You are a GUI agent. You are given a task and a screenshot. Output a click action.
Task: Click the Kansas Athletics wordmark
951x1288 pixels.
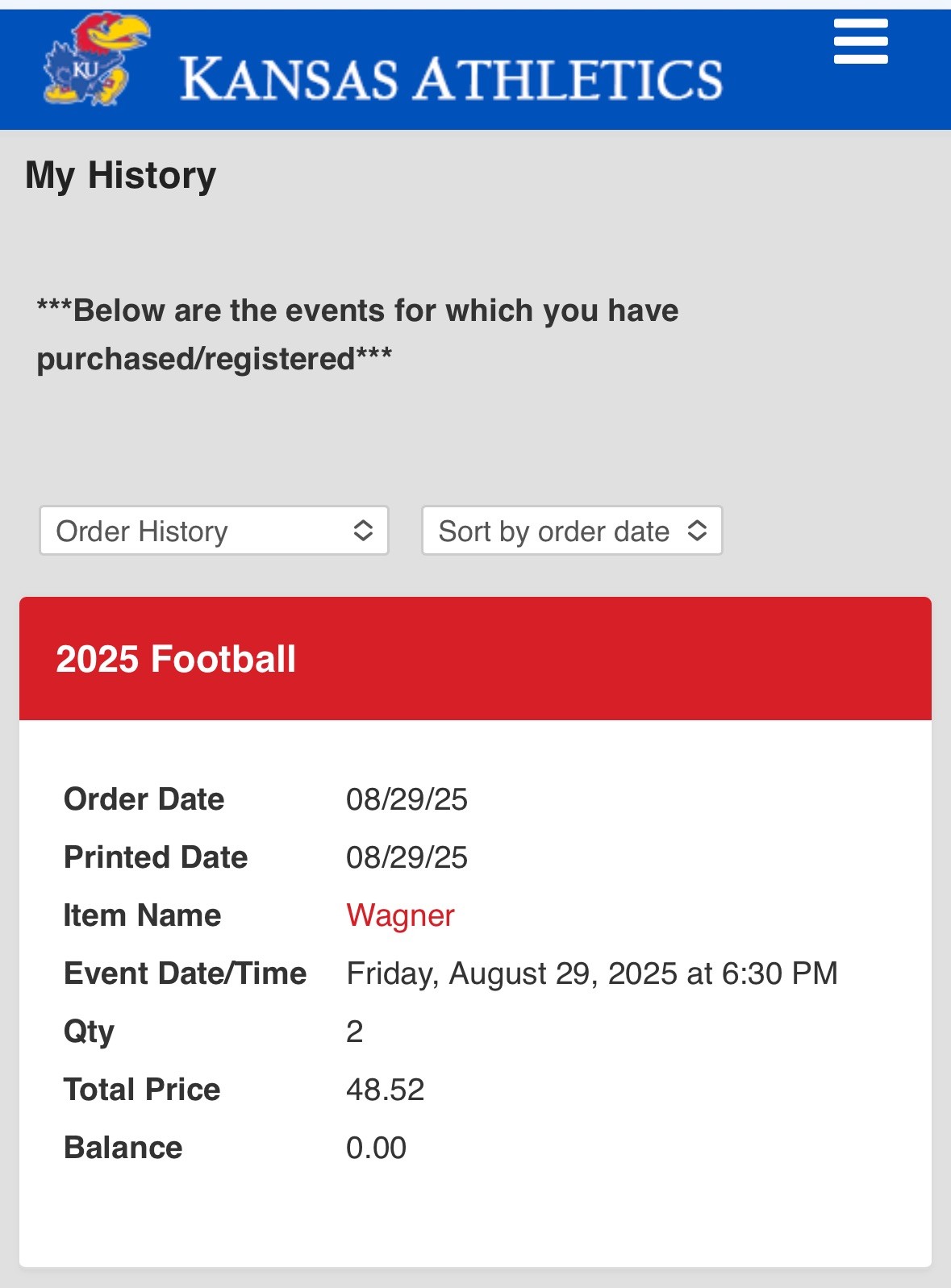[x=451, y=79]
